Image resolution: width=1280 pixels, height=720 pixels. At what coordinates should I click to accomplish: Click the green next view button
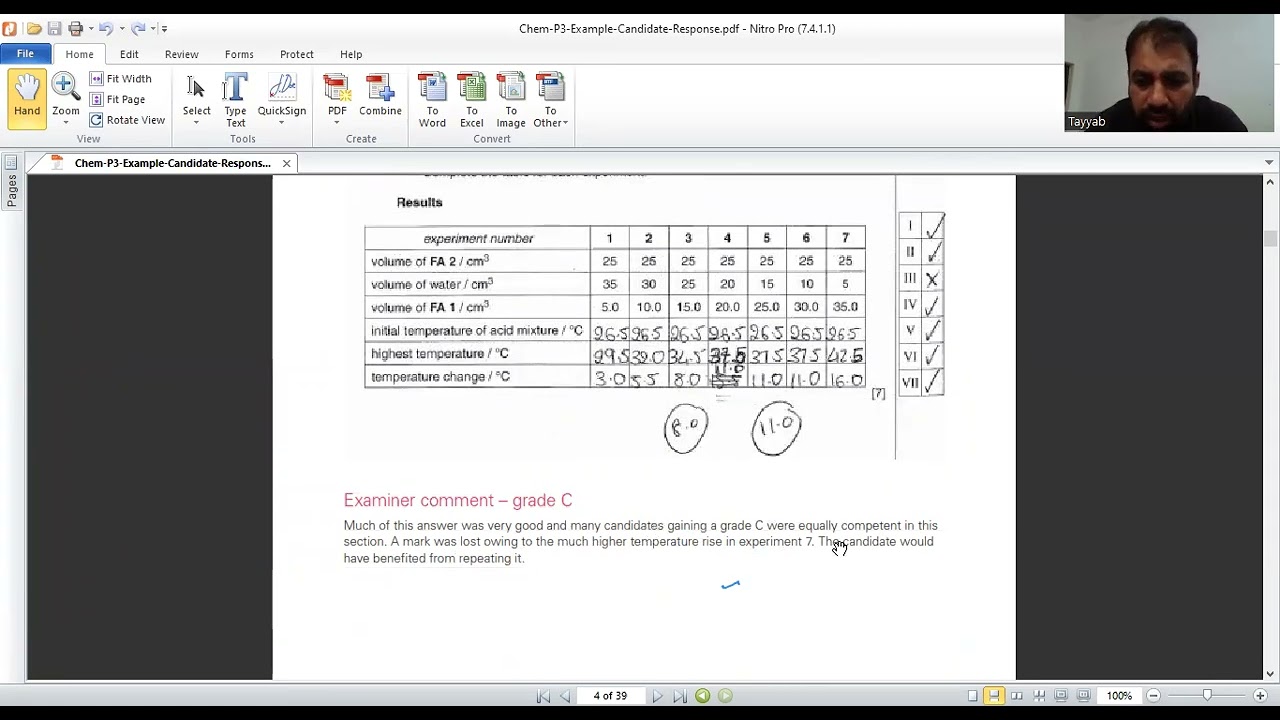tap(725, 696)
